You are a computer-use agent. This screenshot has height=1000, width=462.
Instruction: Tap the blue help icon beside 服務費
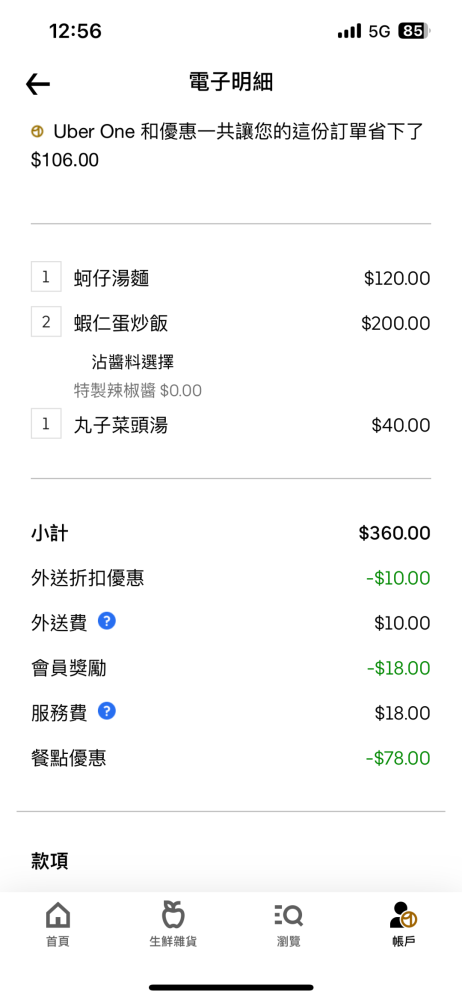(x=107, y=711)
